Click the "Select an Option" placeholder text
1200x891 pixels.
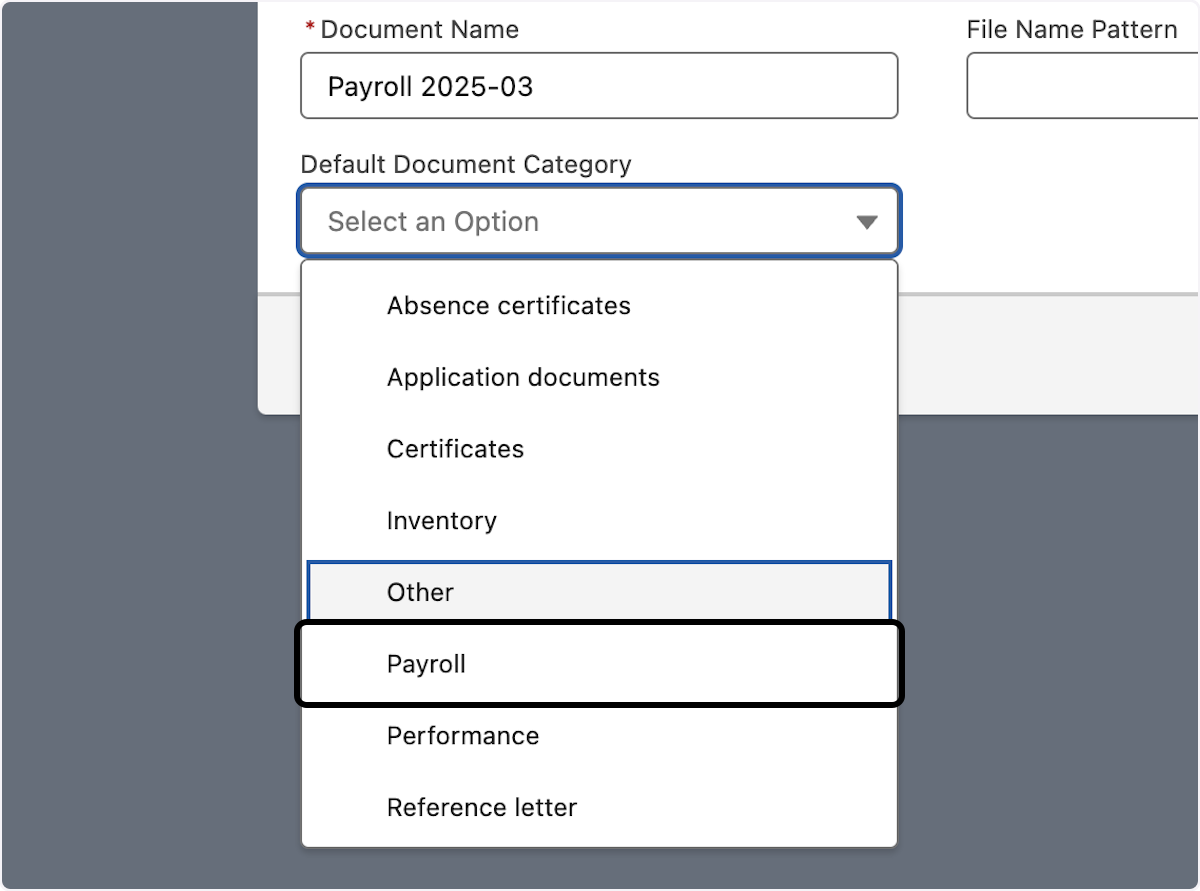point(433,222)
